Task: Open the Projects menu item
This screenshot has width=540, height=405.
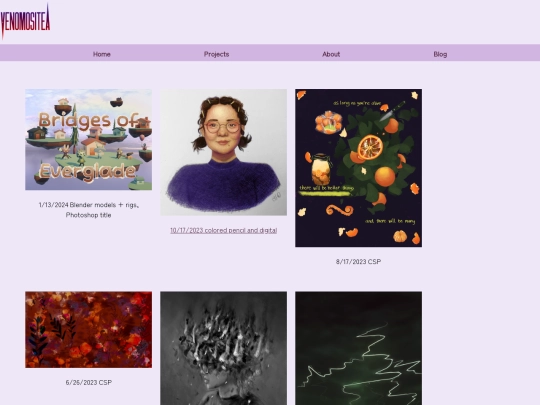Action: [x=216, y=54]
